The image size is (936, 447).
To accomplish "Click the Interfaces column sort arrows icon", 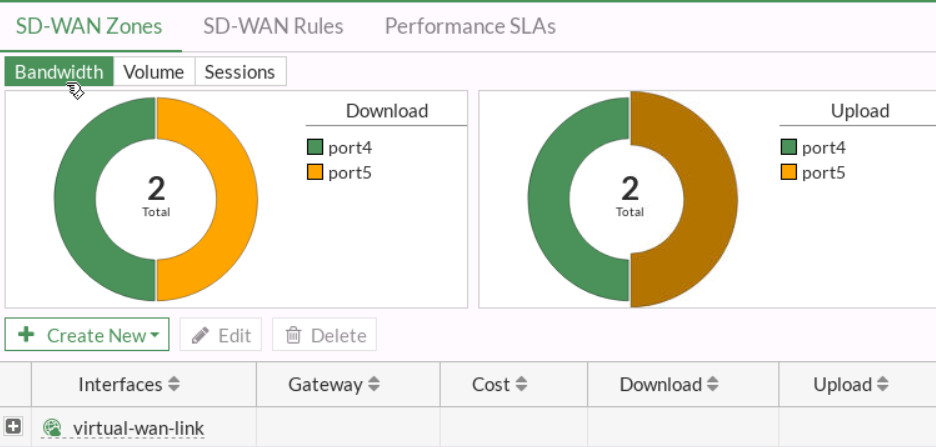I will click(174, 385).
